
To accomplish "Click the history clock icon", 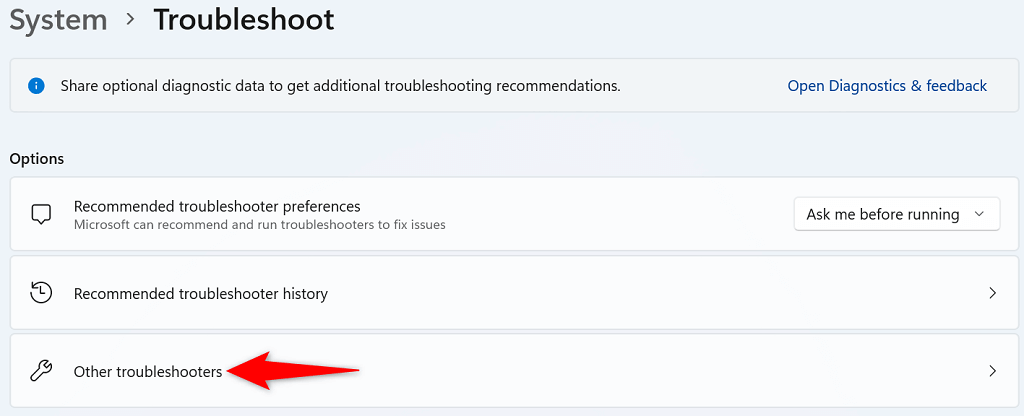I will click(x=41, y=293).
